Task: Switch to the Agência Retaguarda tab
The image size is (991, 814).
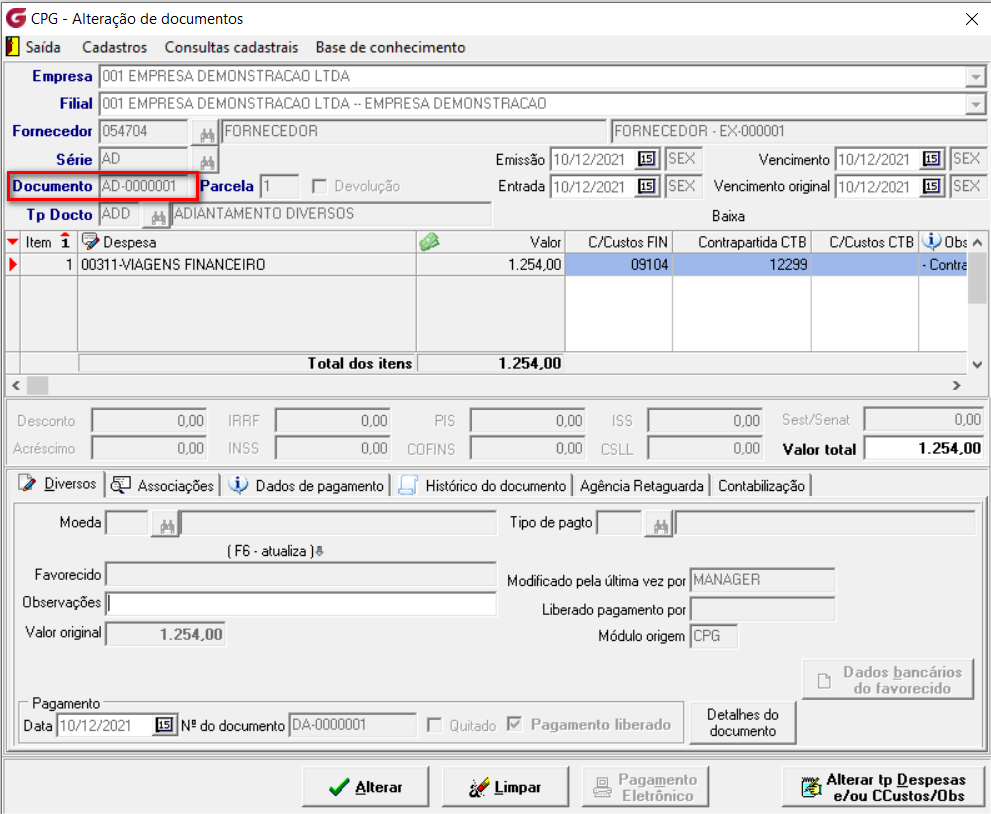Action: (641, 485)
